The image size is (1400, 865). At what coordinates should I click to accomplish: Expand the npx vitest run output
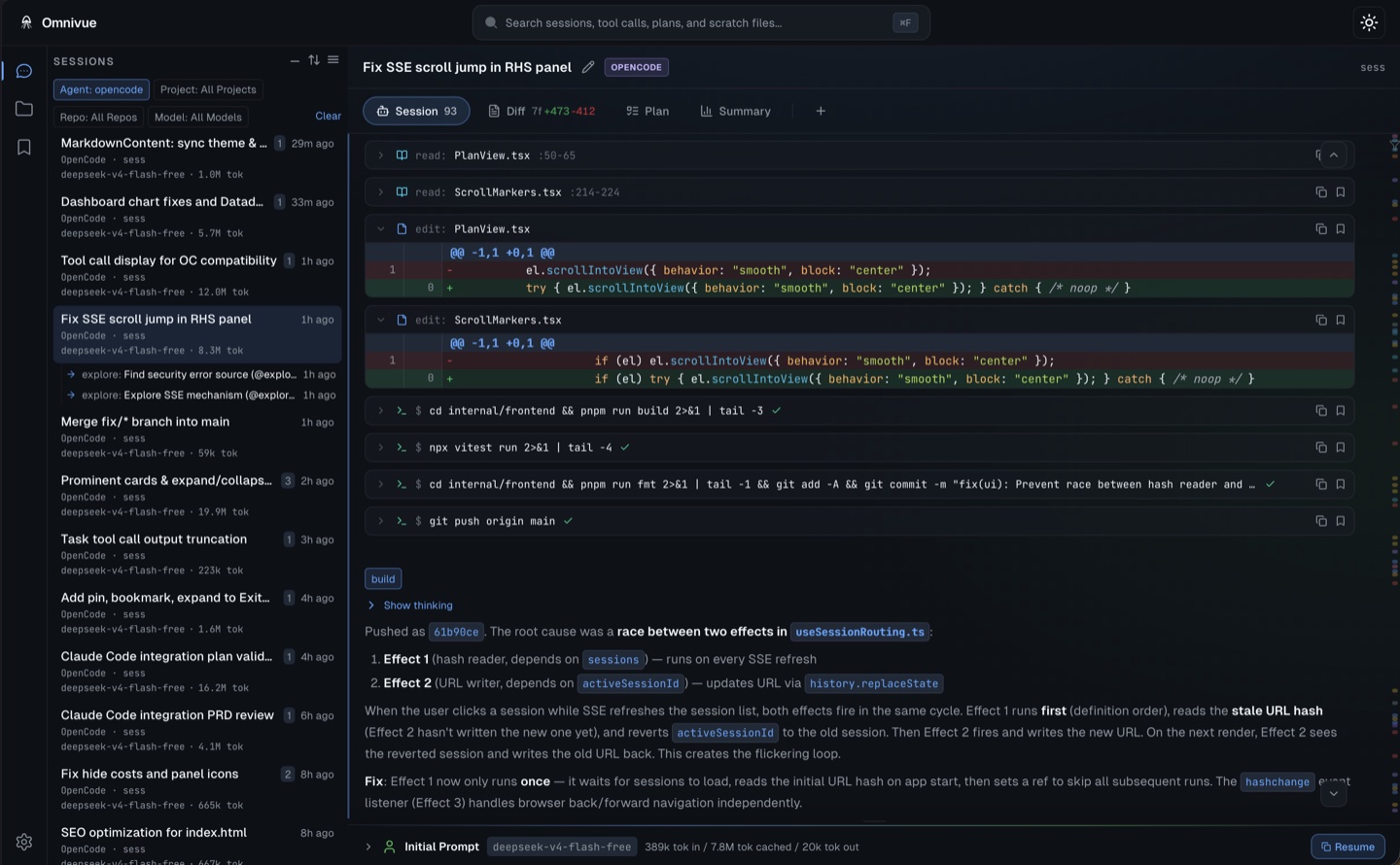[381, 448]
